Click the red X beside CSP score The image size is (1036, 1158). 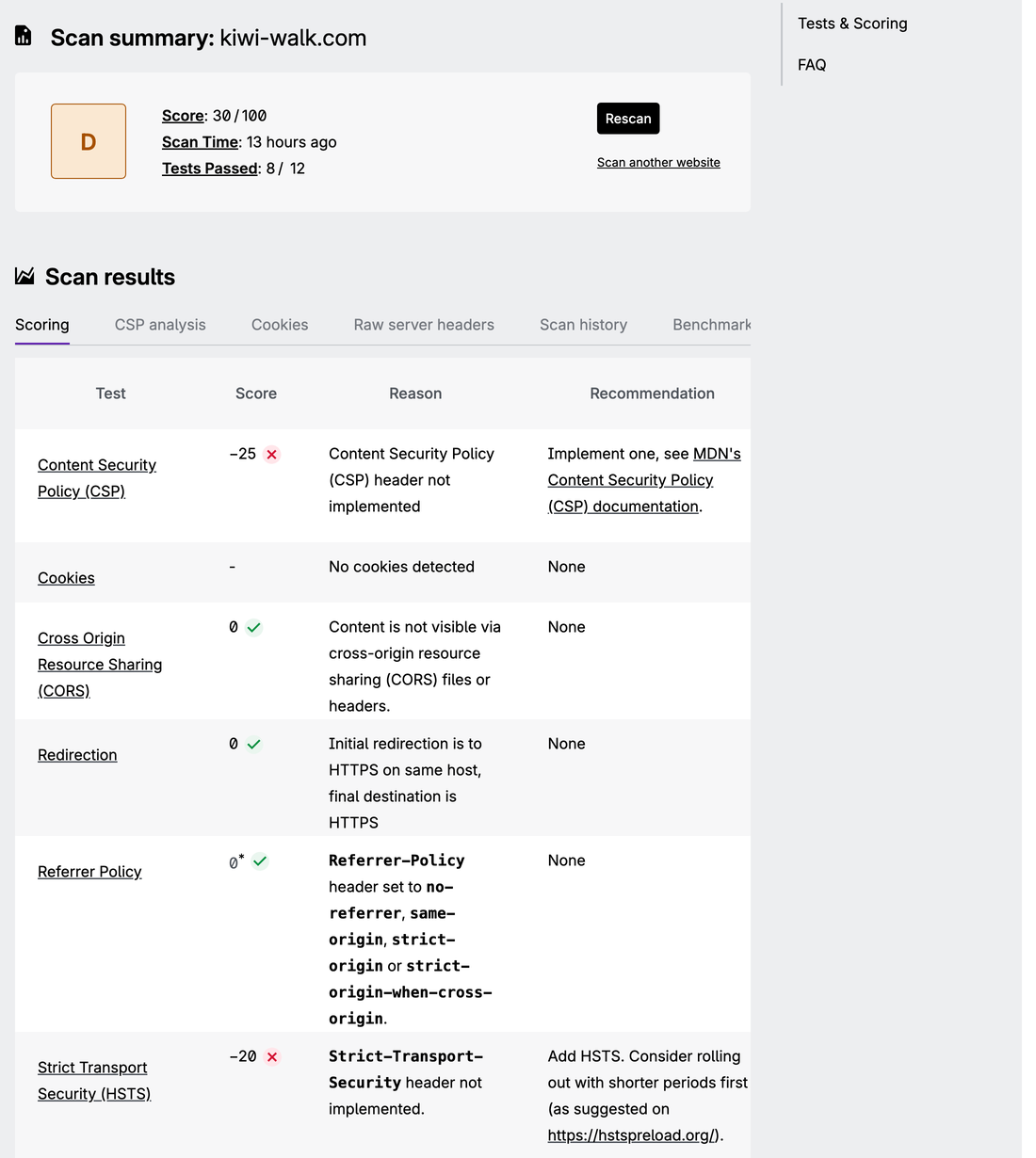(272, 455)
